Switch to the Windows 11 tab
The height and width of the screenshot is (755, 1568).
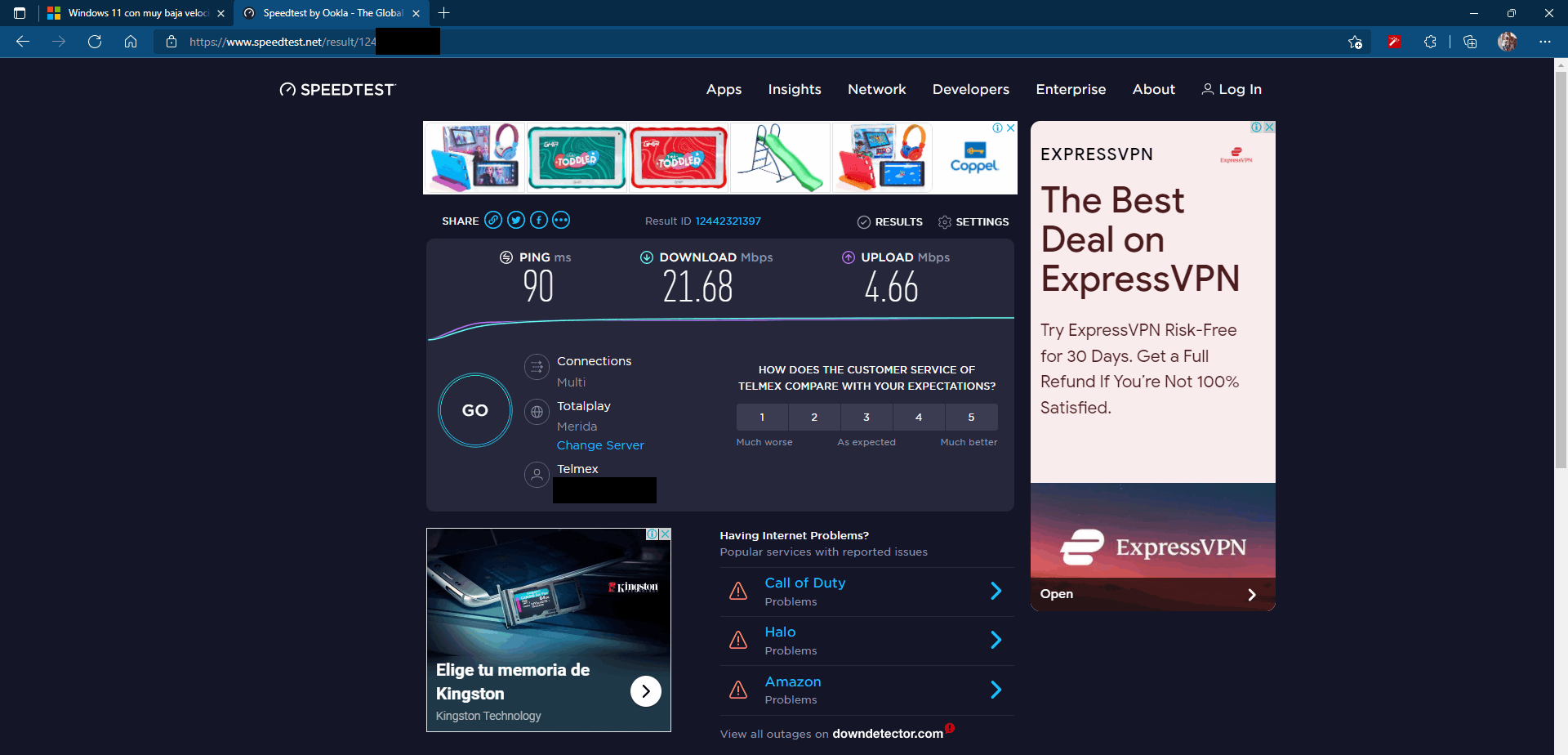tap(136, 13)
